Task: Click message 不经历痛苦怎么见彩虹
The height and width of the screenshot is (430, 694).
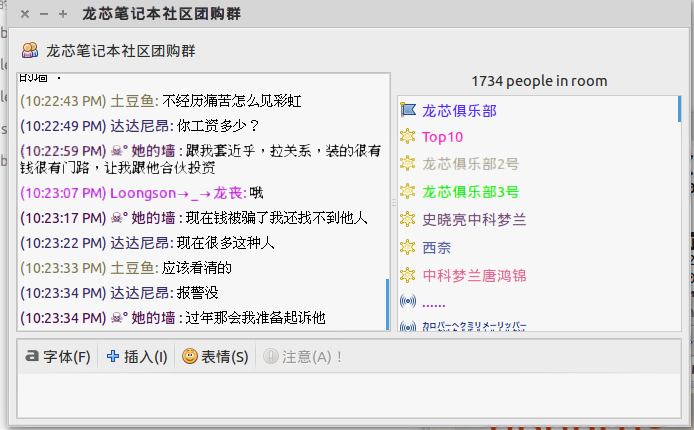Action: pos(231,101)
